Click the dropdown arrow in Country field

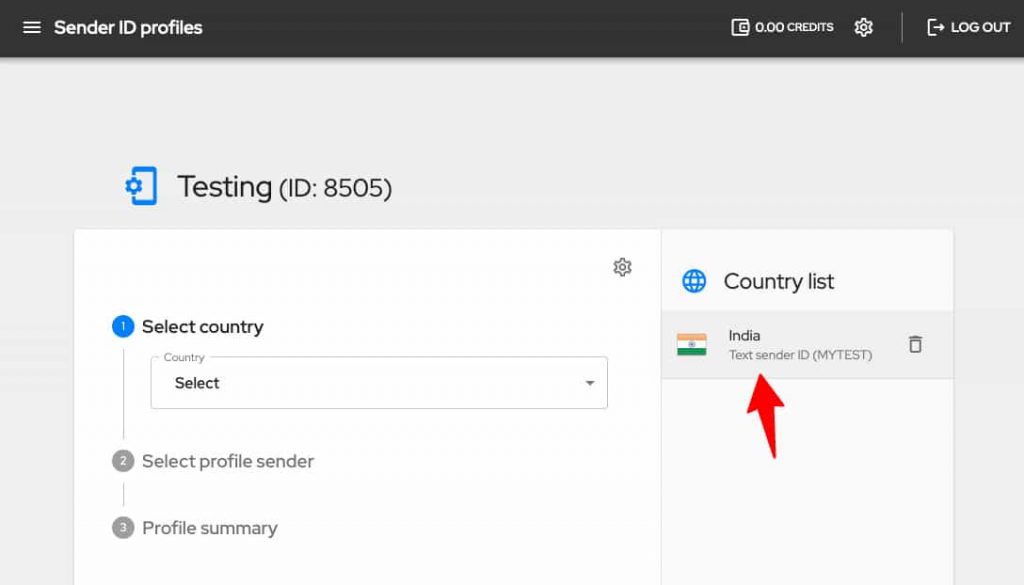coord(590,383)
